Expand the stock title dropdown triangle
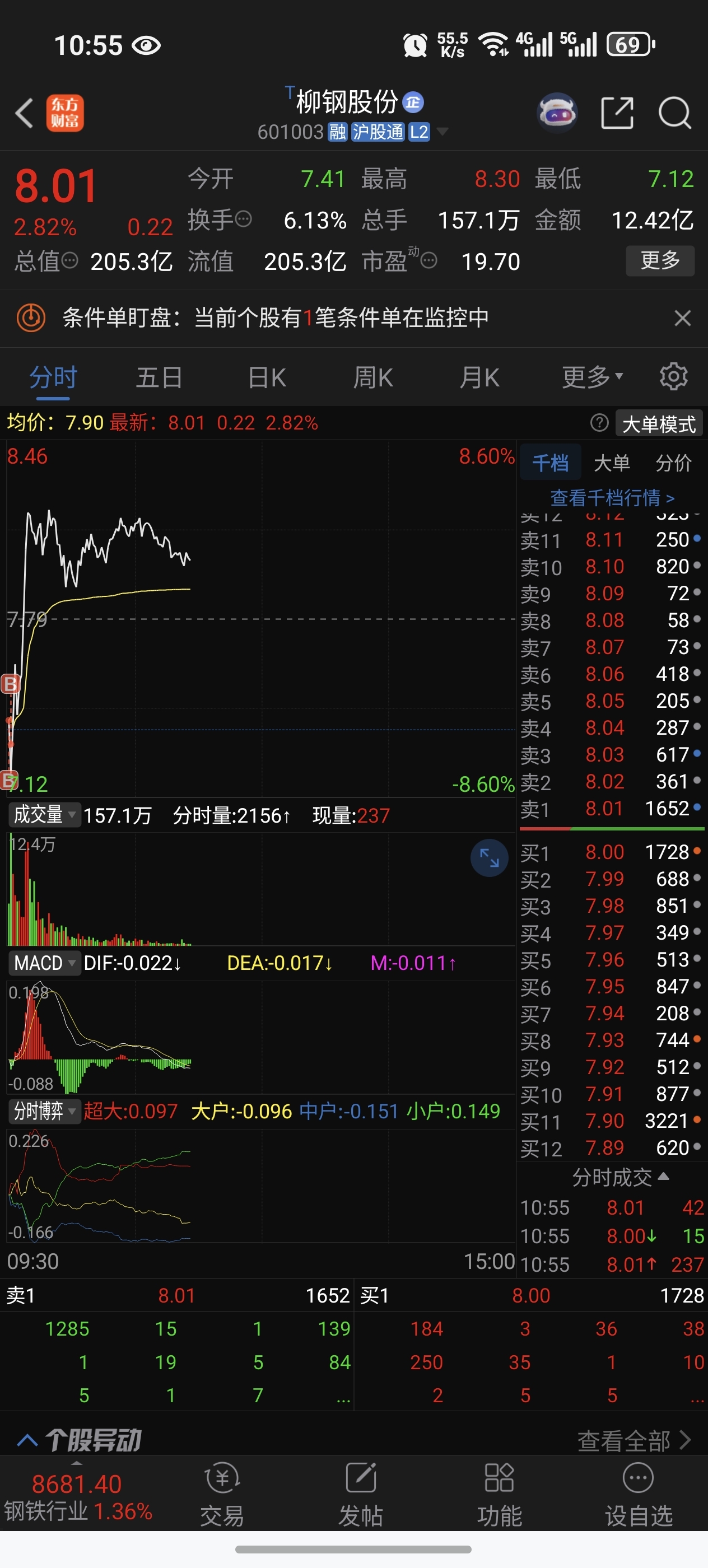The image size is (708, 1568). (442, 132)
